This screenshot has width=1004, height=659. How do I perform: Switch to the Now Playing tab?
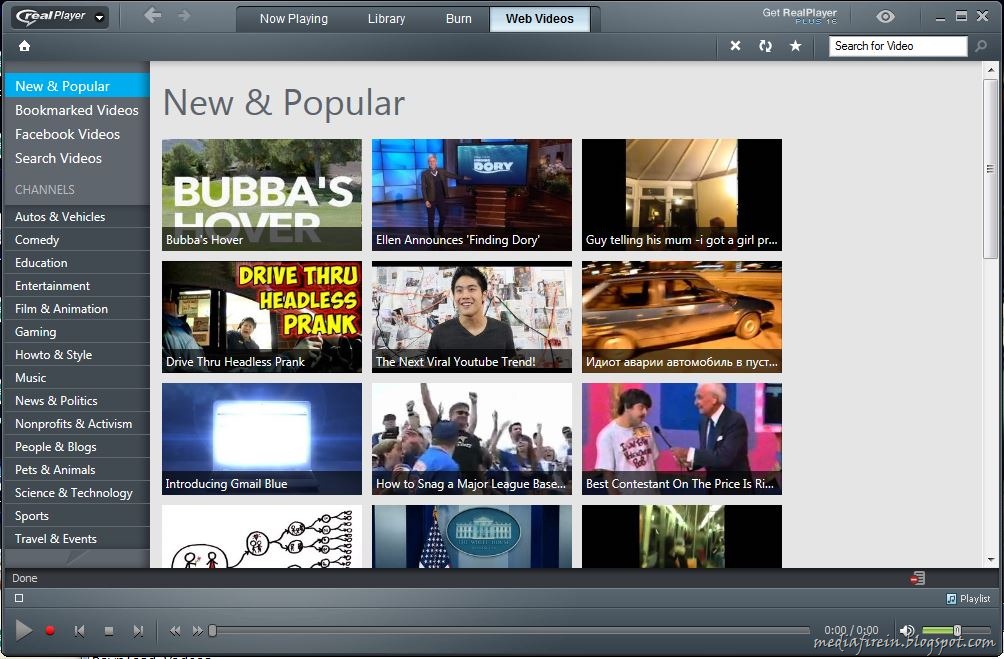pos(292,18)
